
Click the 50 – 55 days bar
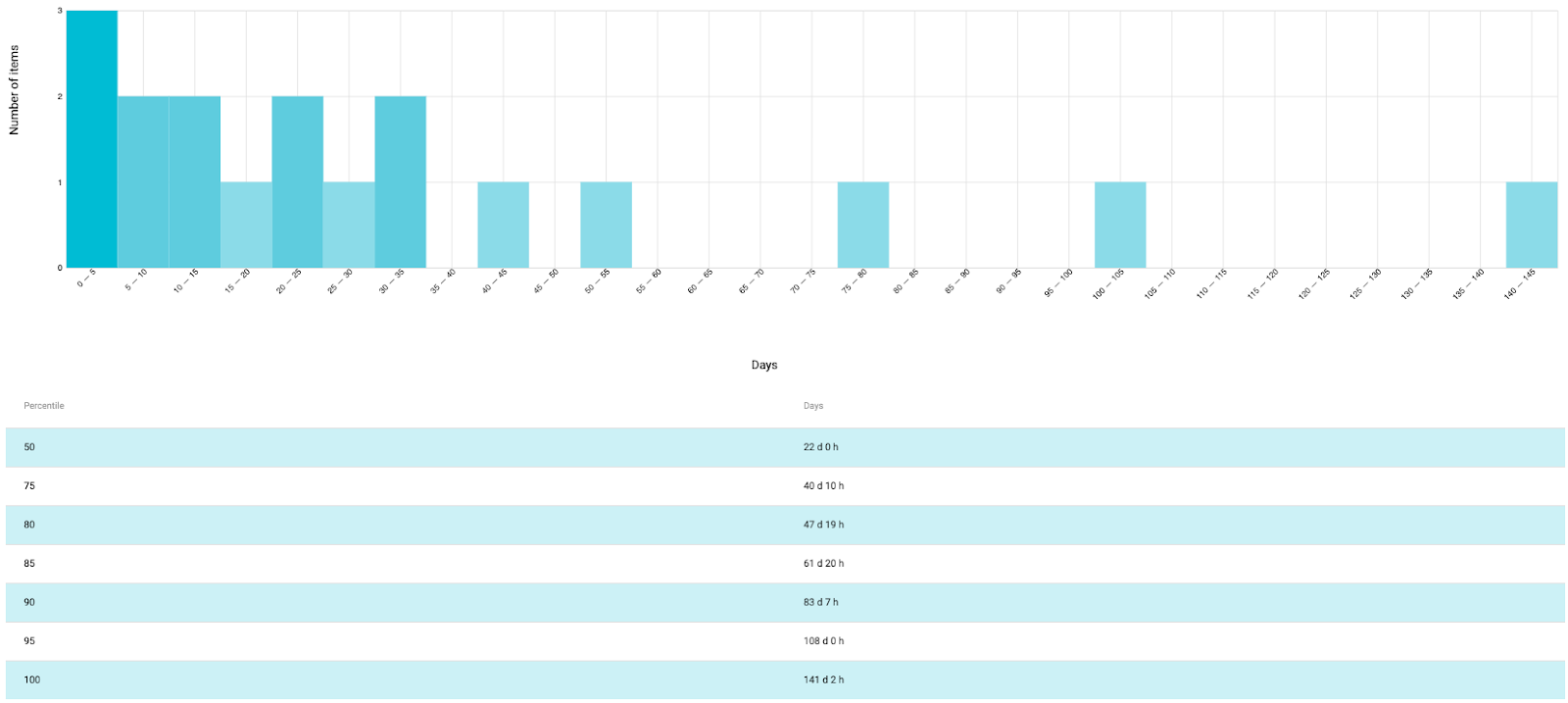pos(607,225)
